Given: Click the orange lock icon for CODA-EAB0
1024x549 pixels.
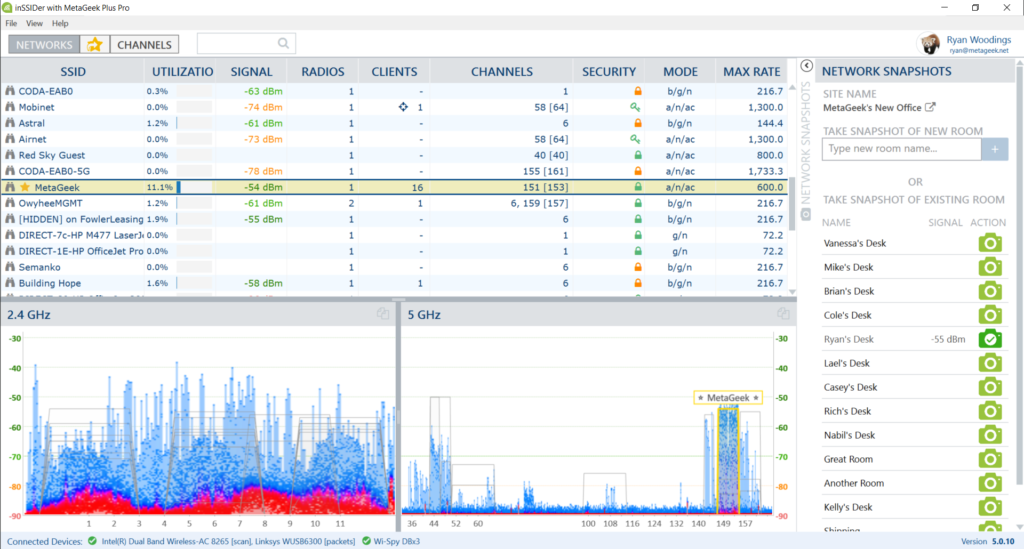Looking at the screenshot, I should click(637, 91).
